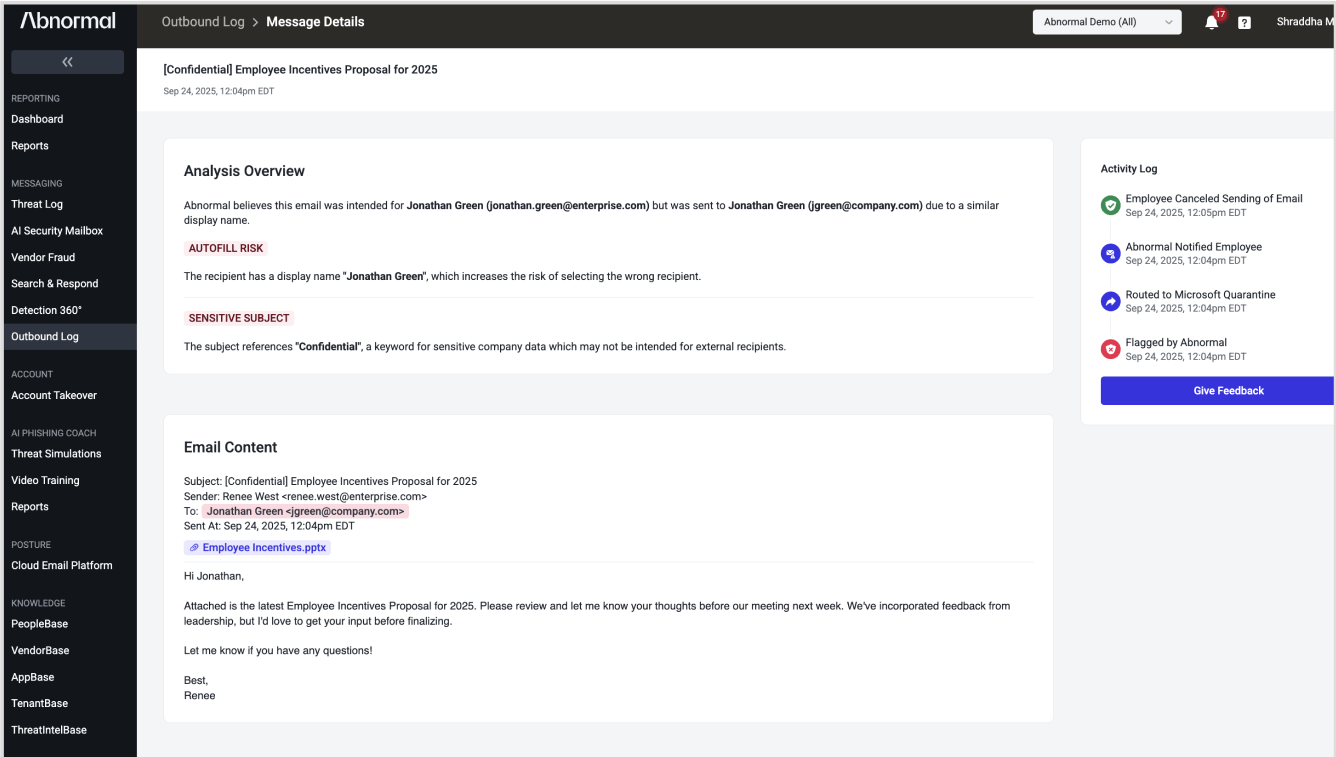
Task: Open Threat Log in the sidebar
Action: point(37,204)
